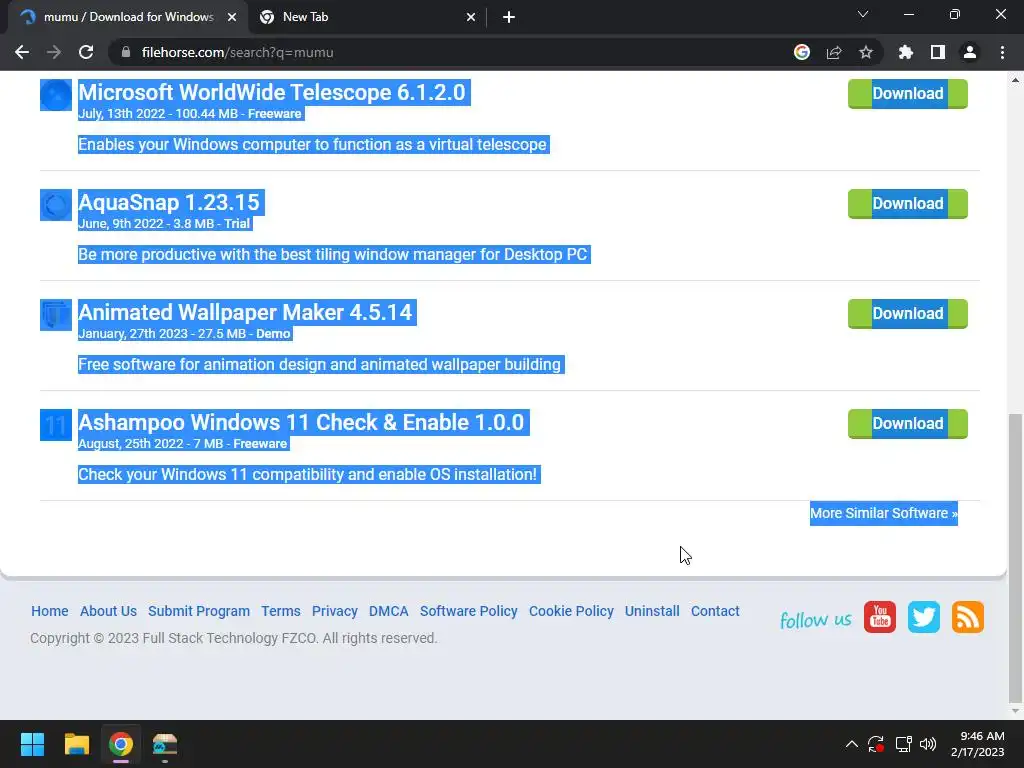Click the Microsoft WorldWide Telescope app icon
1024x768 pixels.
pyautogui.click(x=56, y=95)
